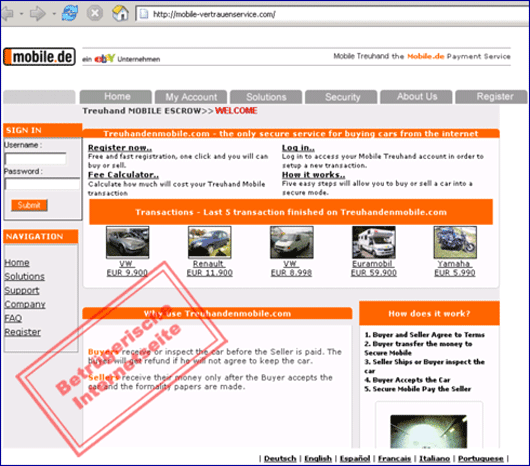
Task: Follow the How it works link
Action: (x=313, y=175)
